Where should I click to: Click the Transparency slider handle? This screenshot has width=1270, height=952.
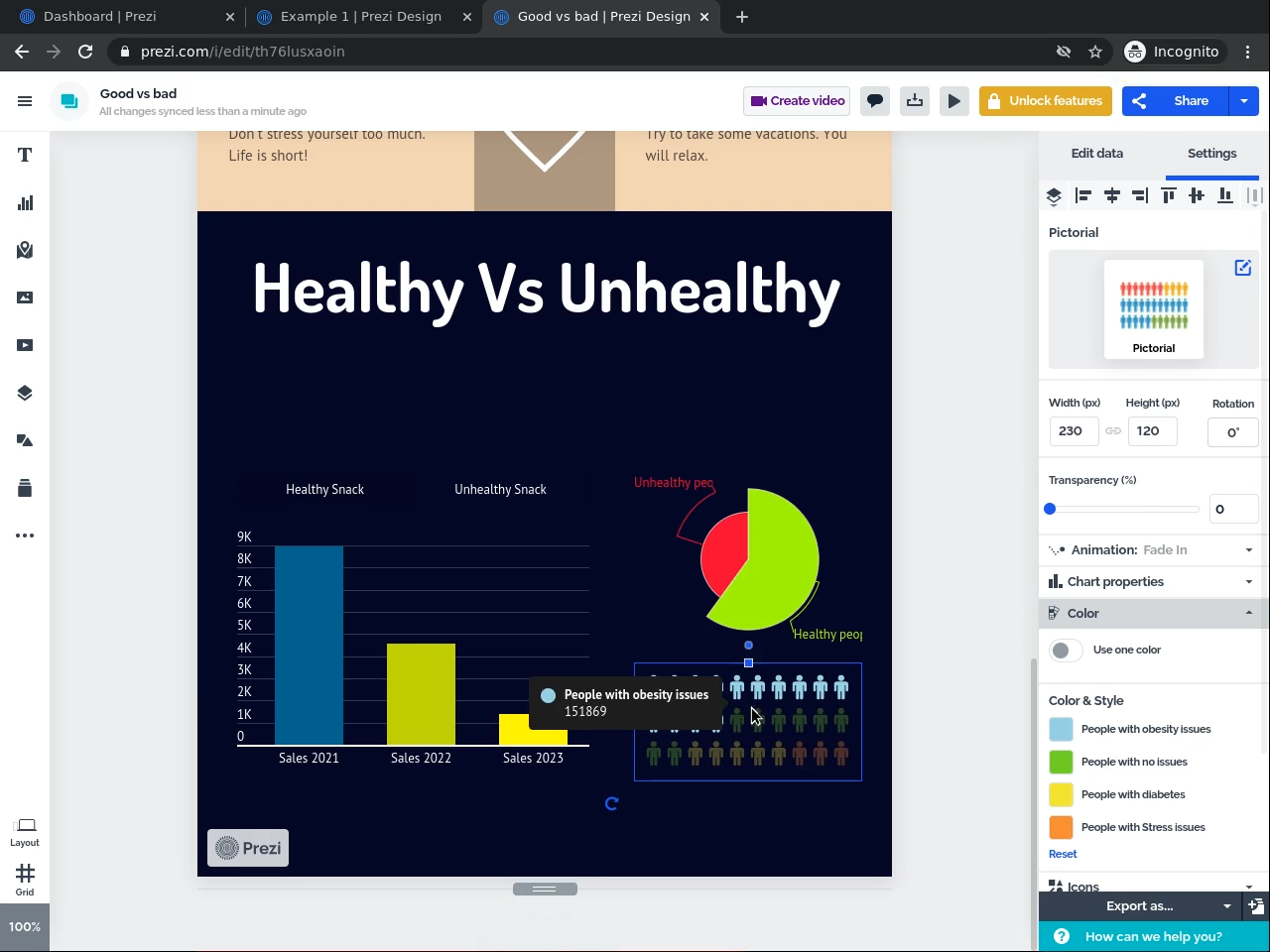[1050, 509]
